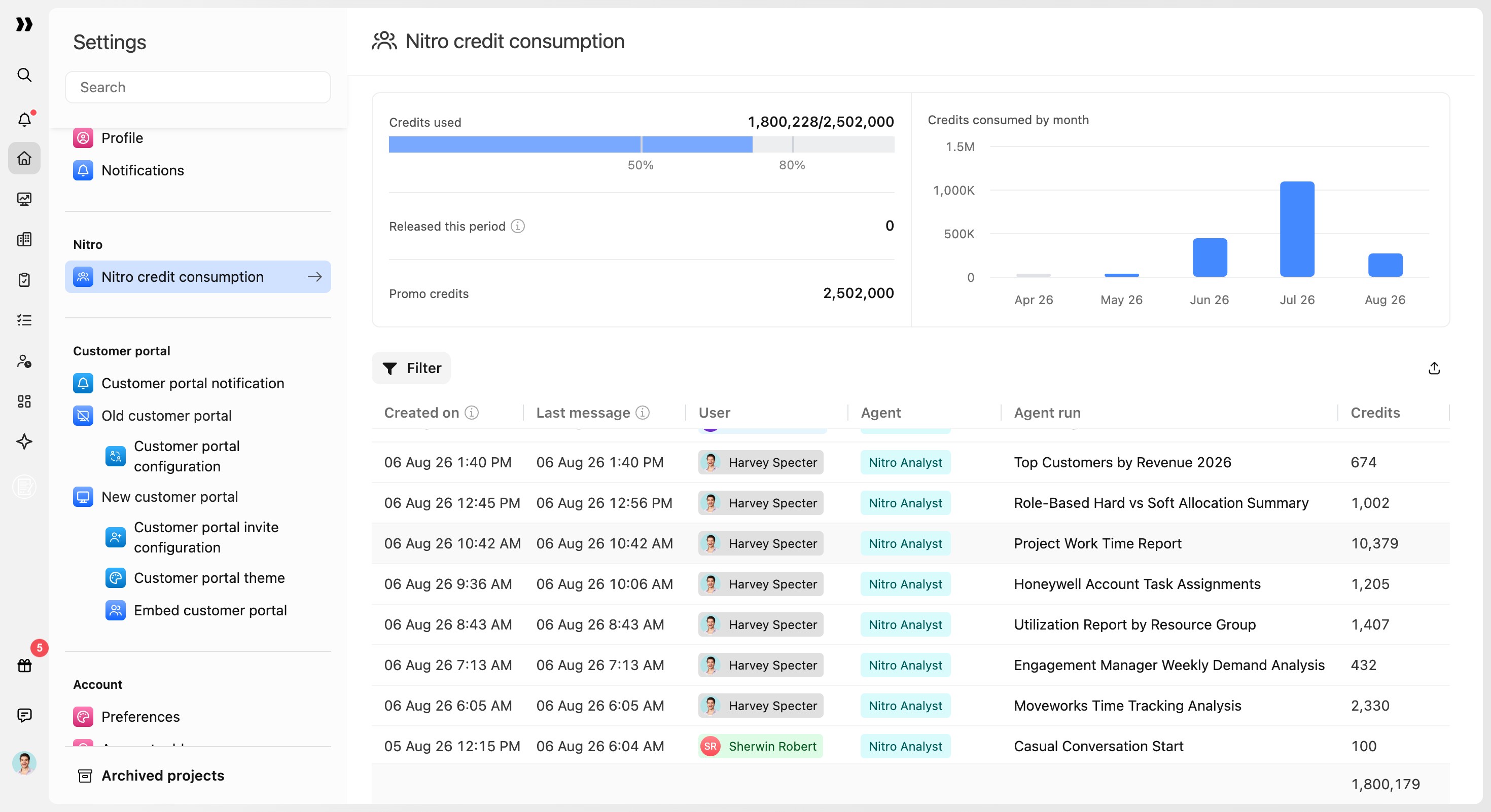Click the User column header
This screenshot has height=812, width=1491.
coord(714,413)
